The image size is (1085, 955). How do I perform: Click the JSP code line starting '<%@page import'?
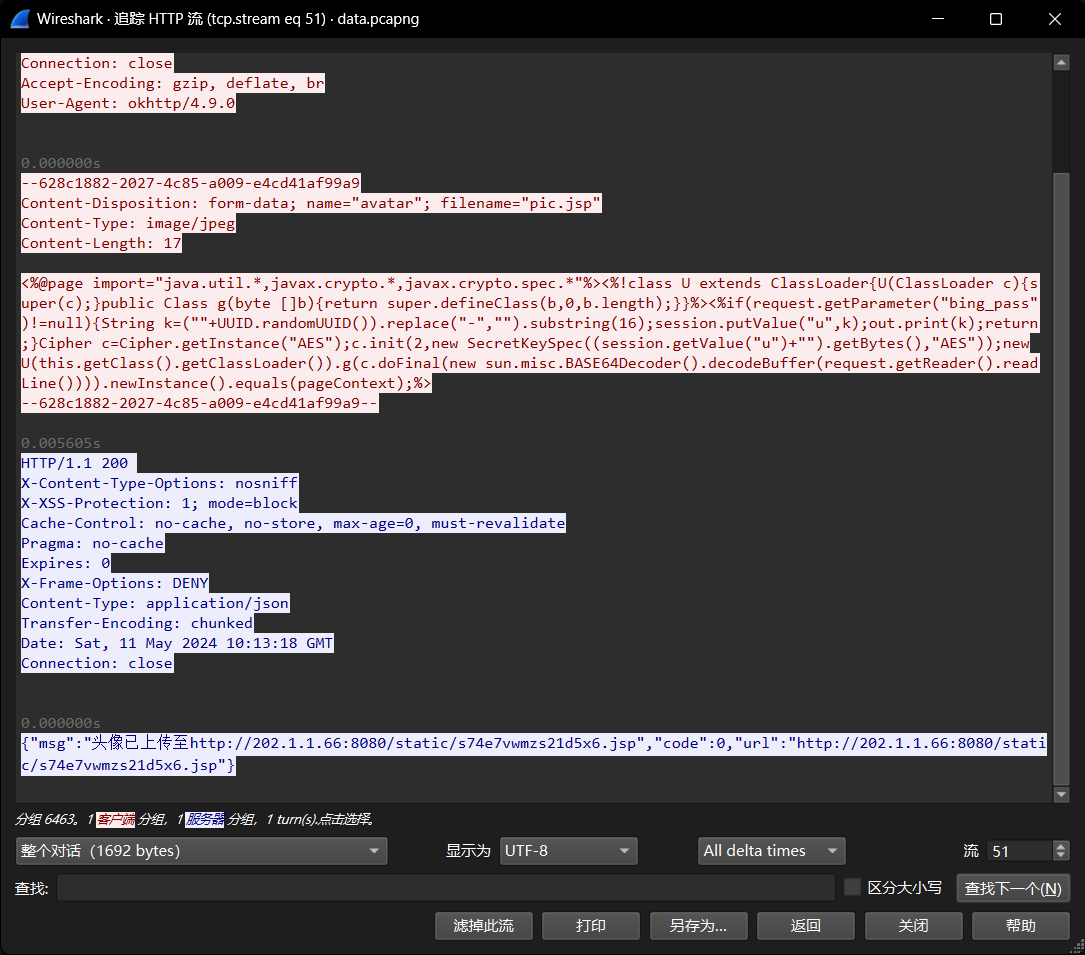coord(530,283)
